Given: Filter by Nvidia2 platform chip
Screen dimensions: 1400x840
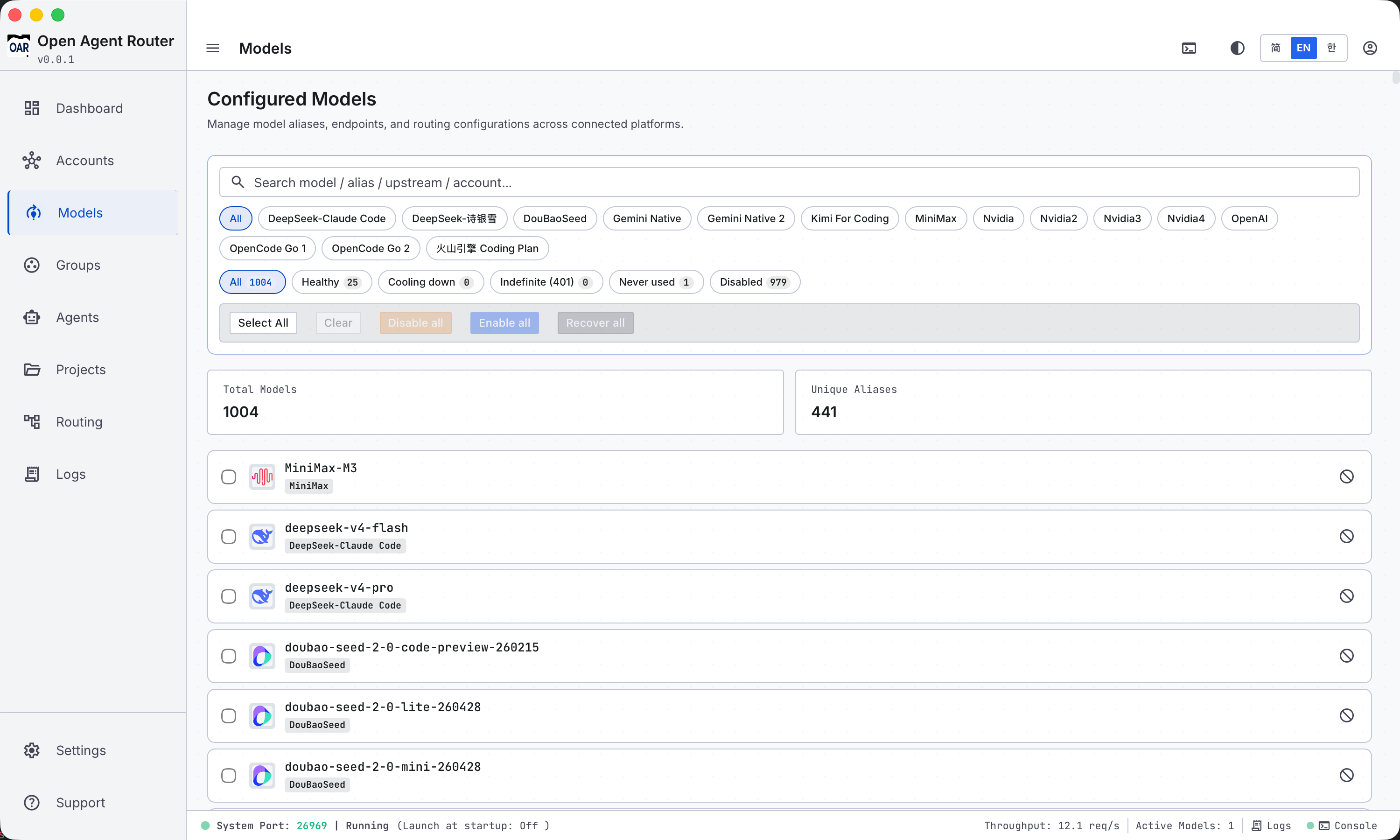Looking at the screenshot, I should coord(1058,218).
